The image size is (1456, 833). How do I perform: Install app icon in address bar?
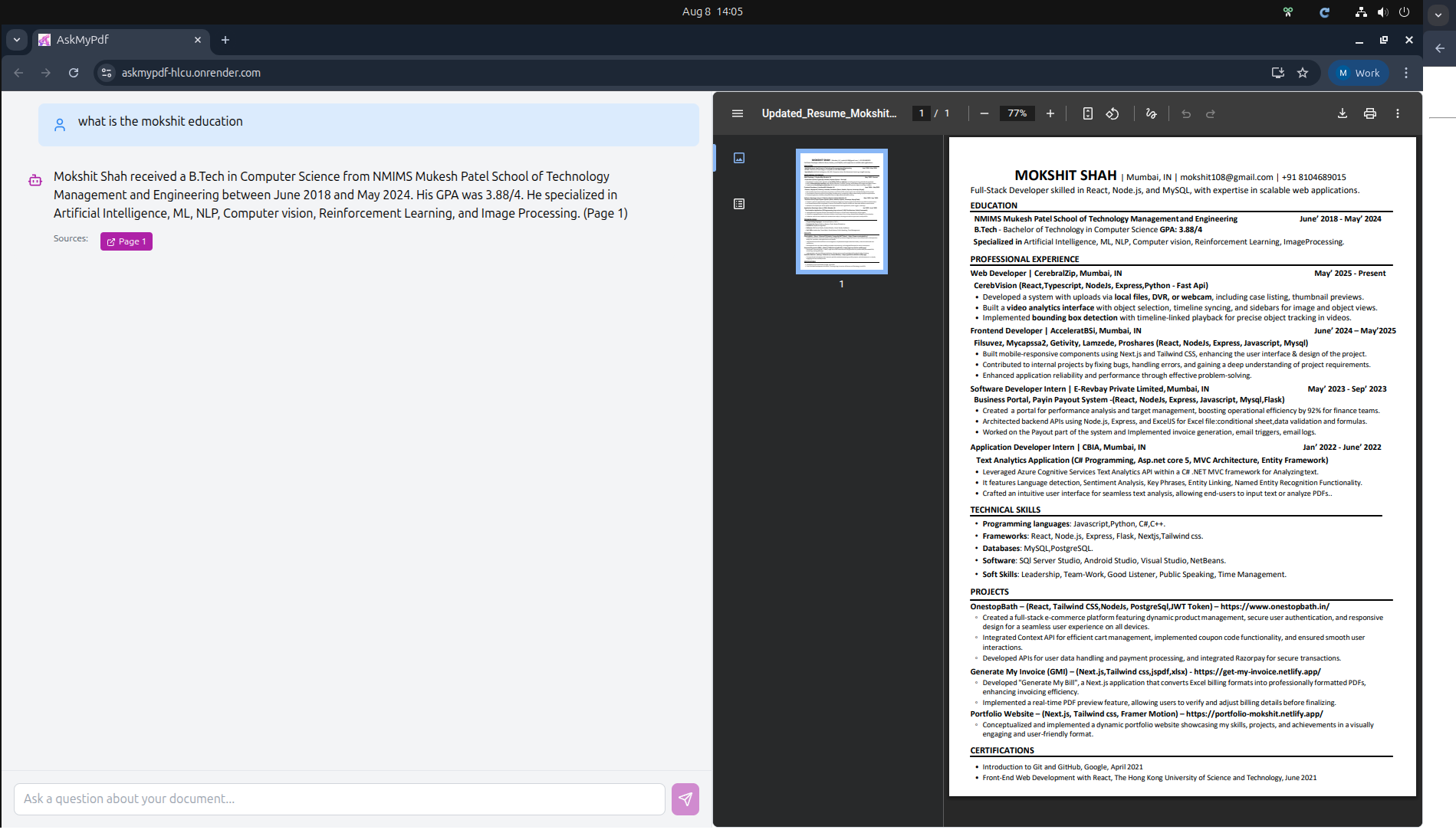click(1278, 73)
